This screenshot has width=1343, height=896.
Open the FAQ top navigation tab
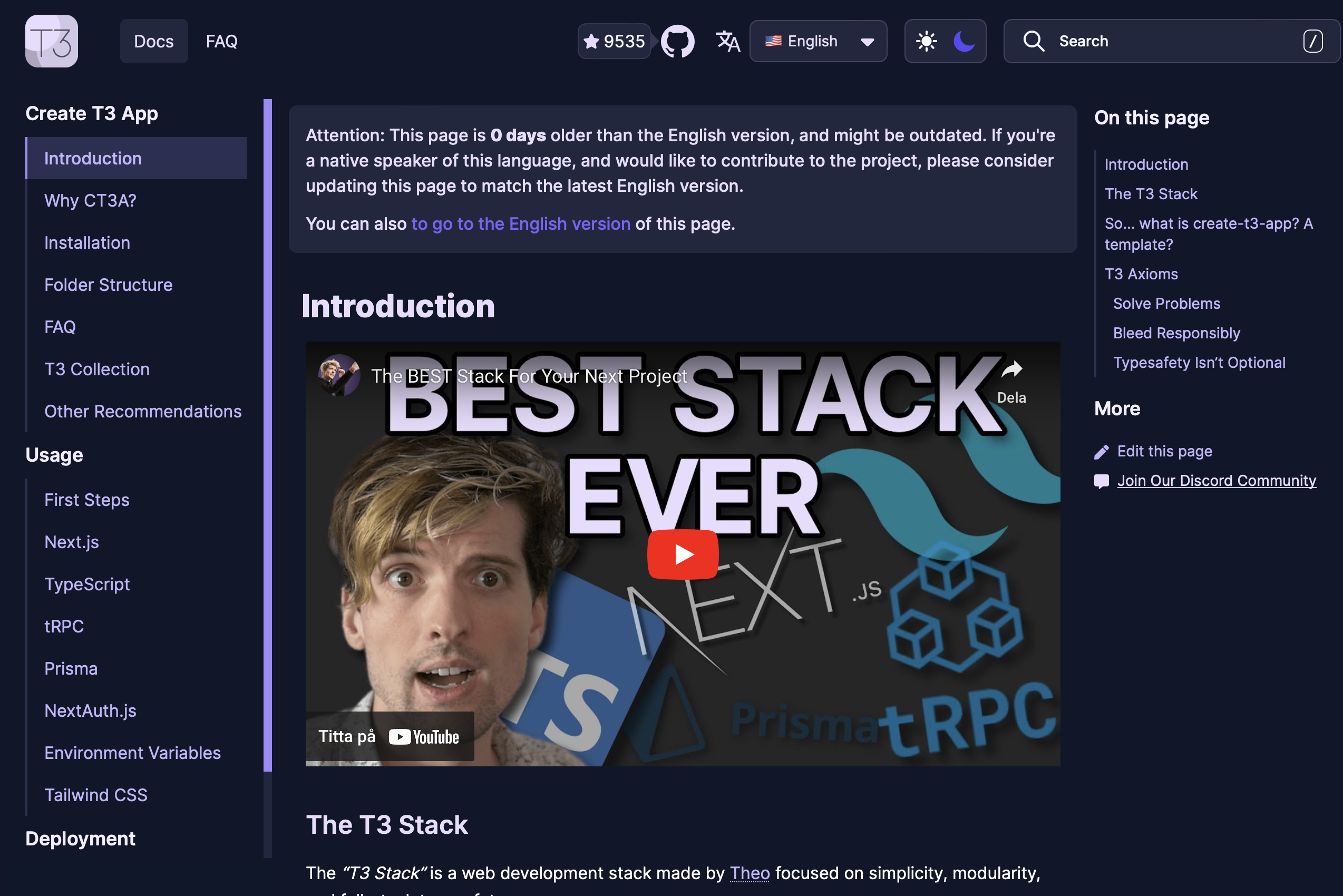click(x=221, y=41)
